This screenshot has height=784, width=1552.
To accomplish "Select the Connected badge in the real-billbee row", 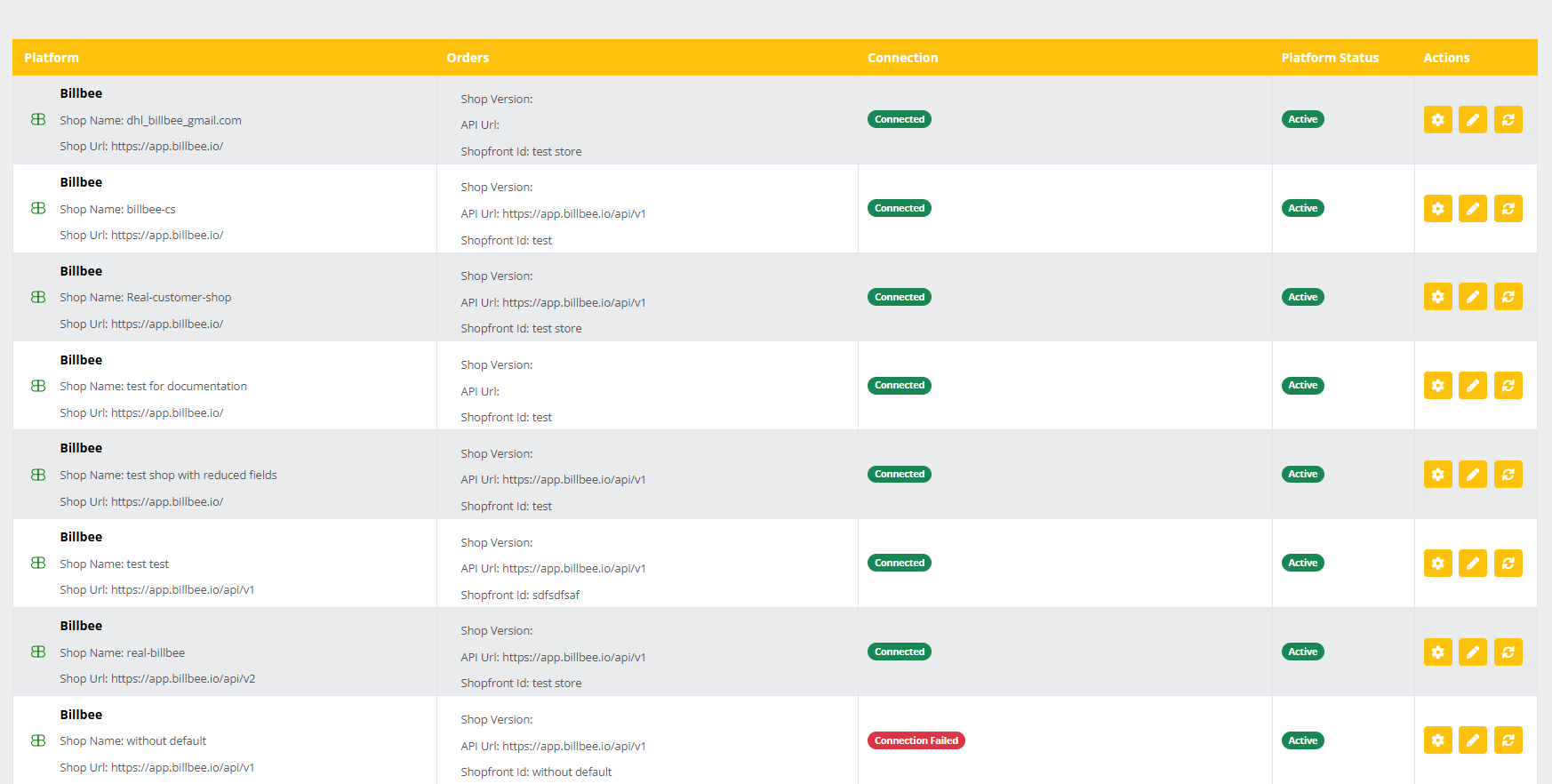I will 900,652.
